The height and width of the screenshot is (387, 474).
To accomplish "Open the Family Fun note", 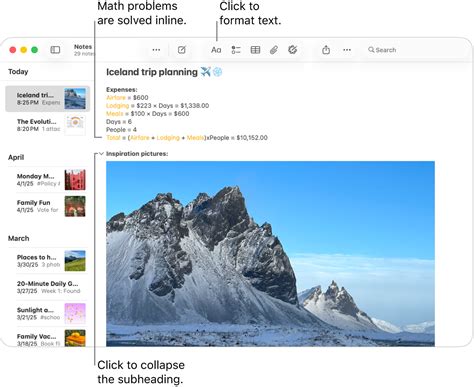I will [x=47, y=206].
